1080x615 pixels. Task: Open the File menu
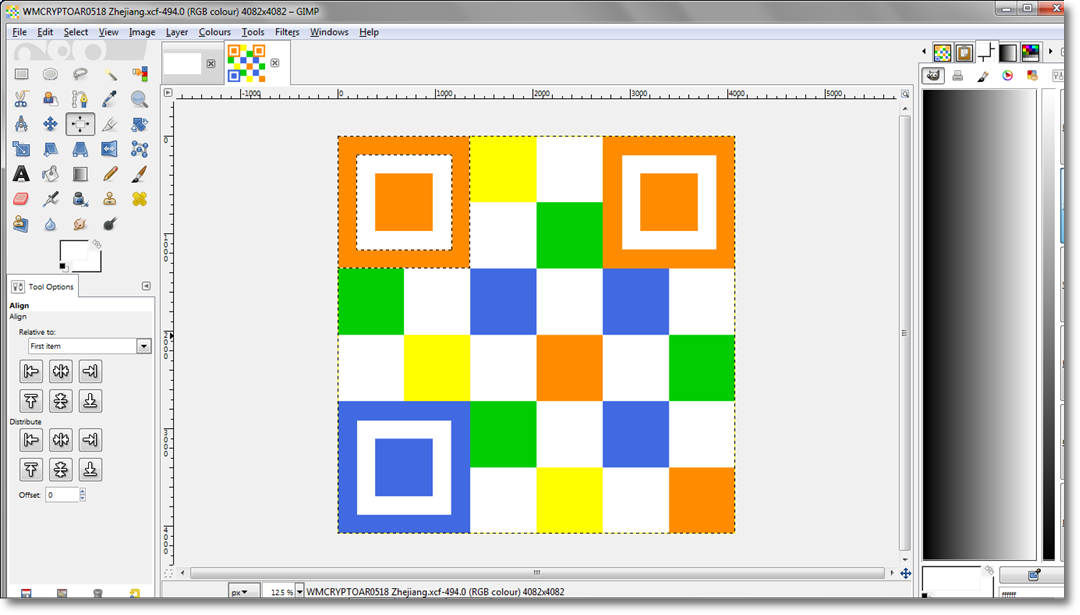click(19, 32)
